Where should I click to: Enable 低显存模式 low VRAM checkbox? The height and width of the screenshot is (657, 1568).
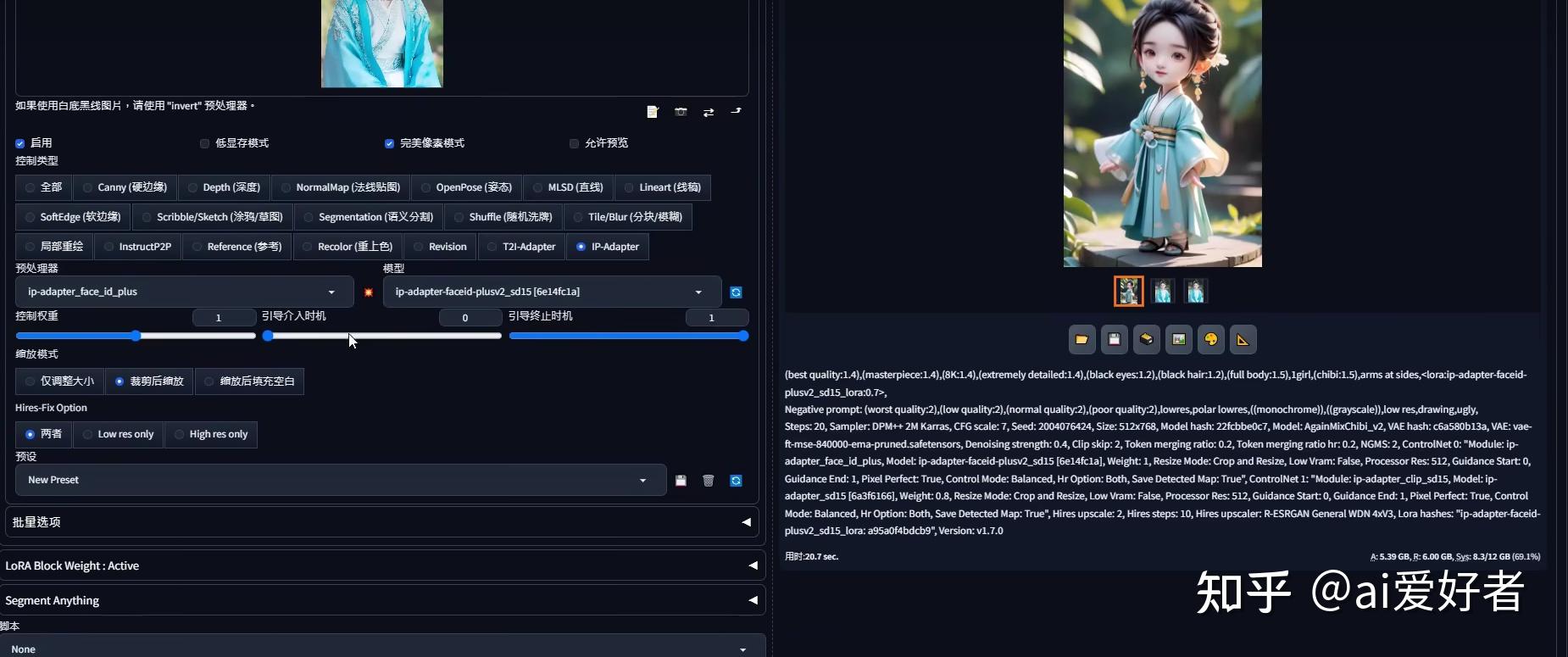tap(205, 143)
